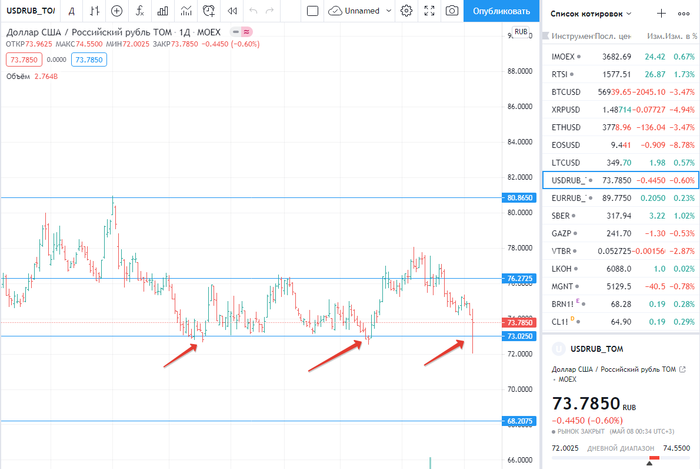The image size is (700, 469).
Task: Select the LTCUSD row in watchlist
Action: click(621, 162)
